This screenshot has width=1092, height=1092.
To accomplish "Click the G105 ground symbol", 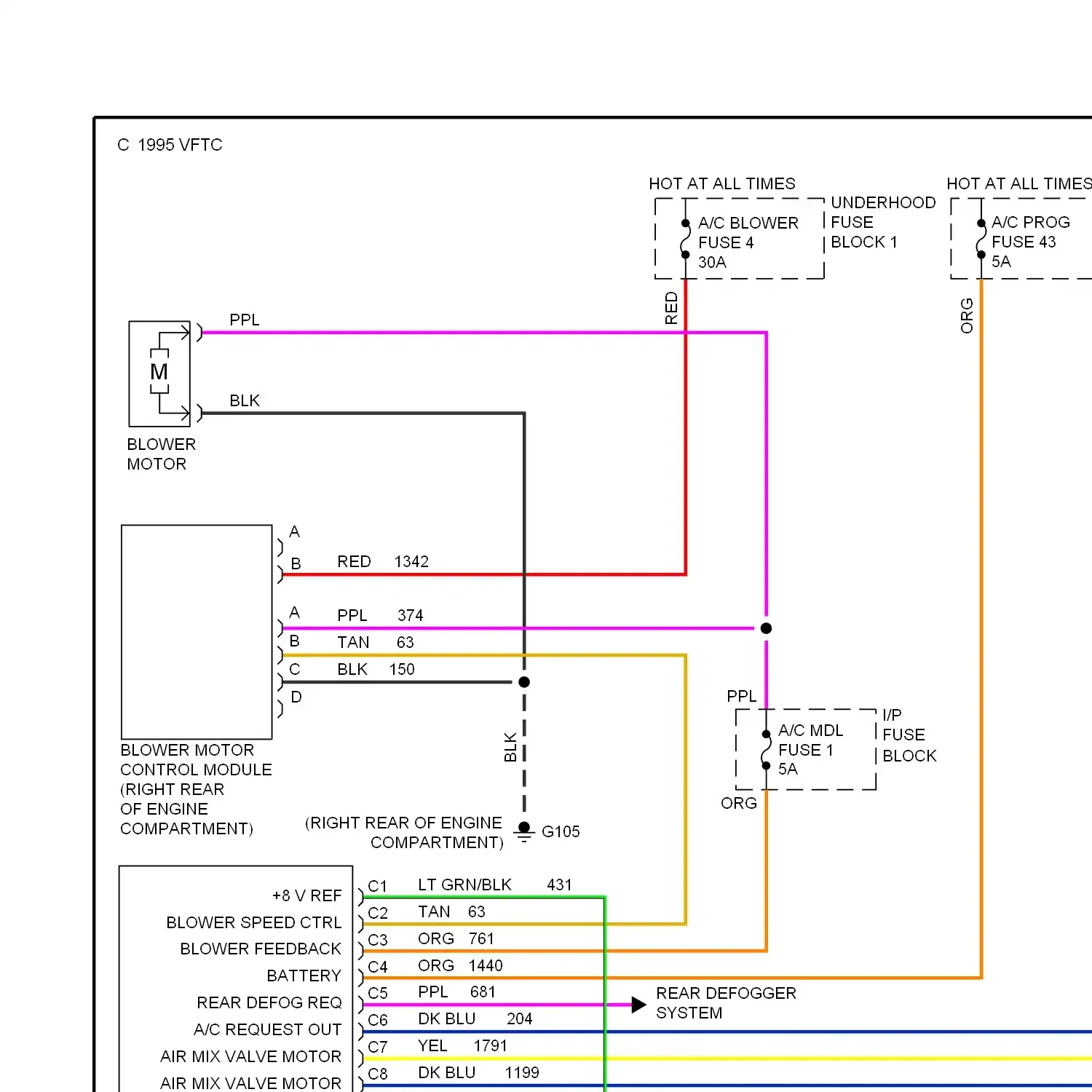I will (523, 831).
